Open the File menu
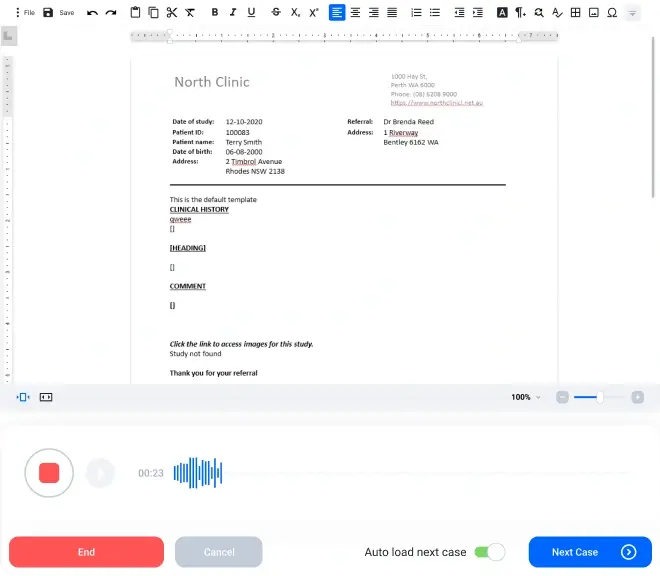This screenshot has width=660, height=576. [24, 13]
